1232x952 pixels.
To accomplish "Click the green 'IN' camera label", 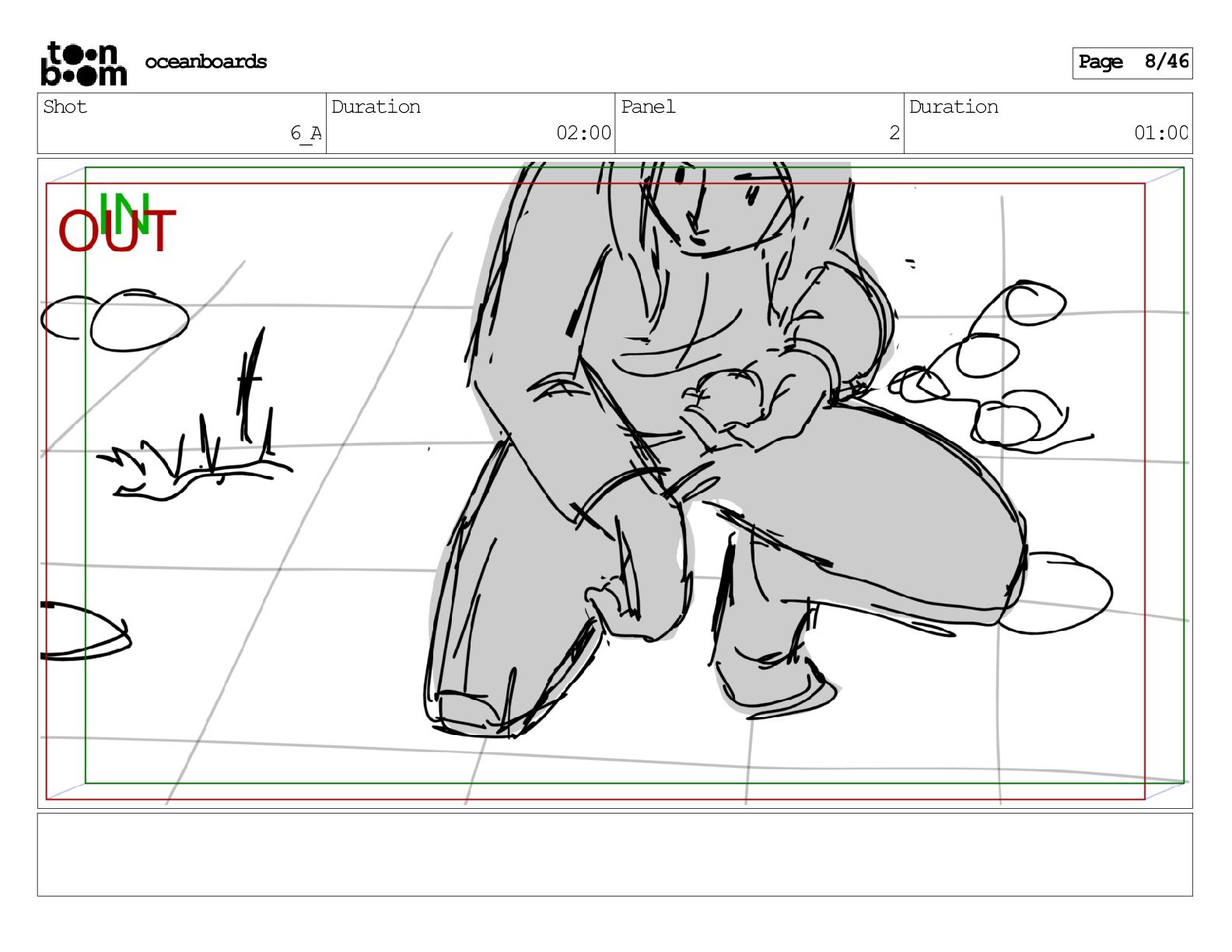I will (x=125, y=213).
